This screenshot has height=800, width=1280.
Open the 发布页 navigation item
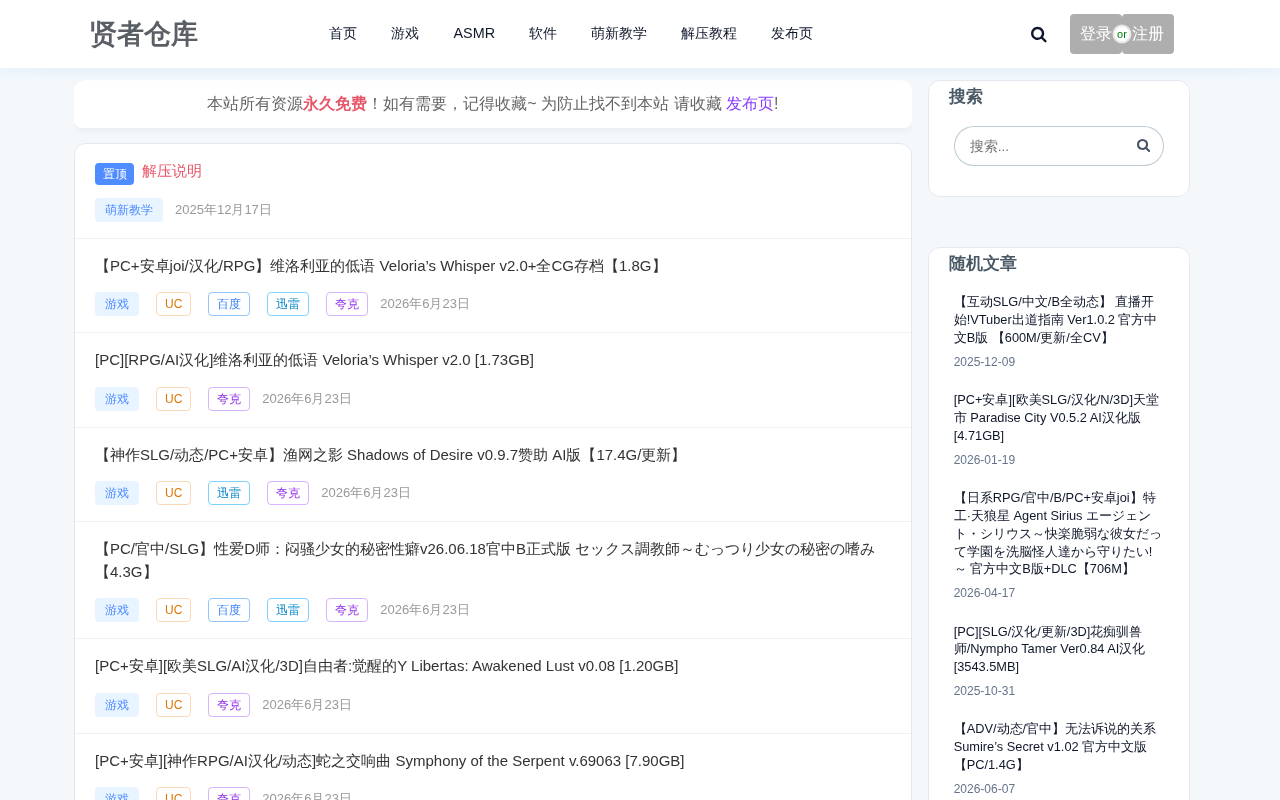tap(792, 33)
